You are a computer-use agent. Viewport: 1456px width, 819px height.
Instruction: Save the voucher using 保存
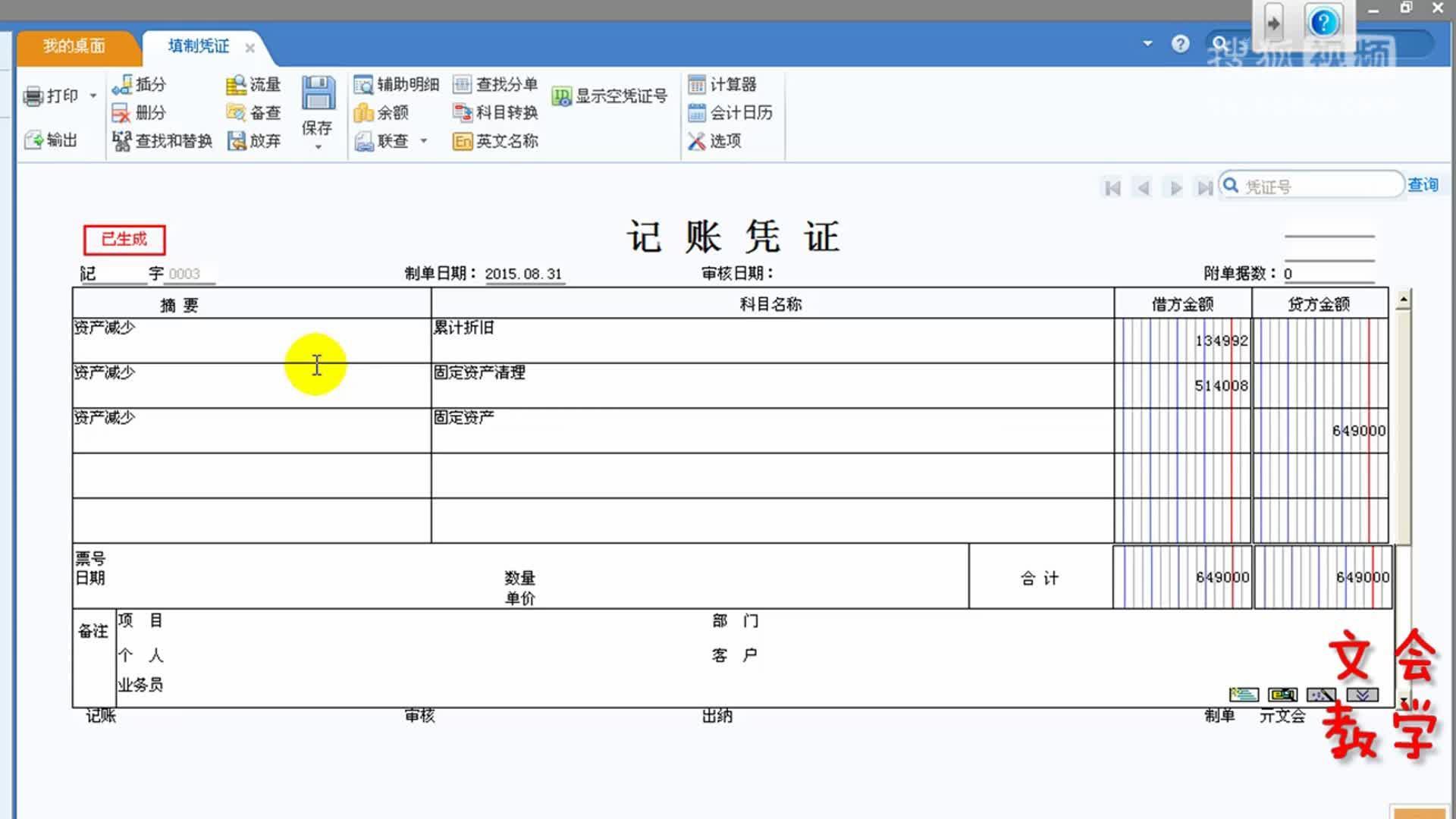(x=318, y=99)
